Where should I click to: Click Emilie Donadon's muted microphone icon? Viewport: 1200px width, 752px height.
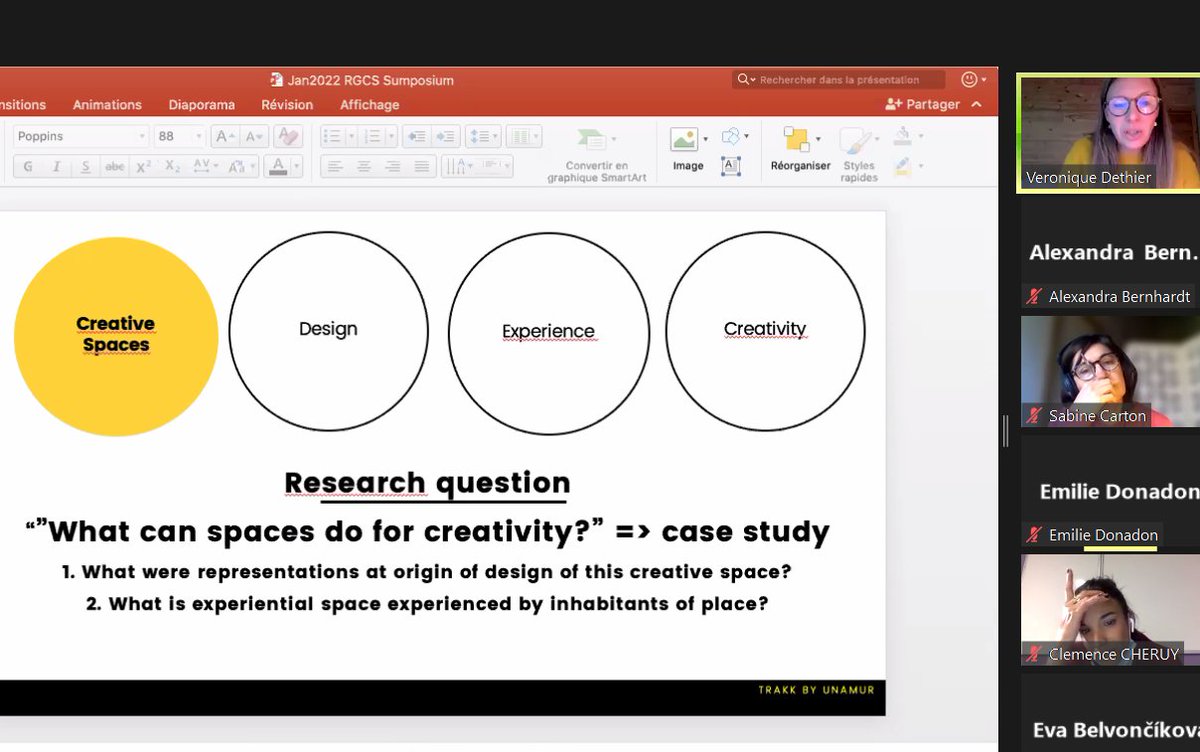click(1033, 535)
